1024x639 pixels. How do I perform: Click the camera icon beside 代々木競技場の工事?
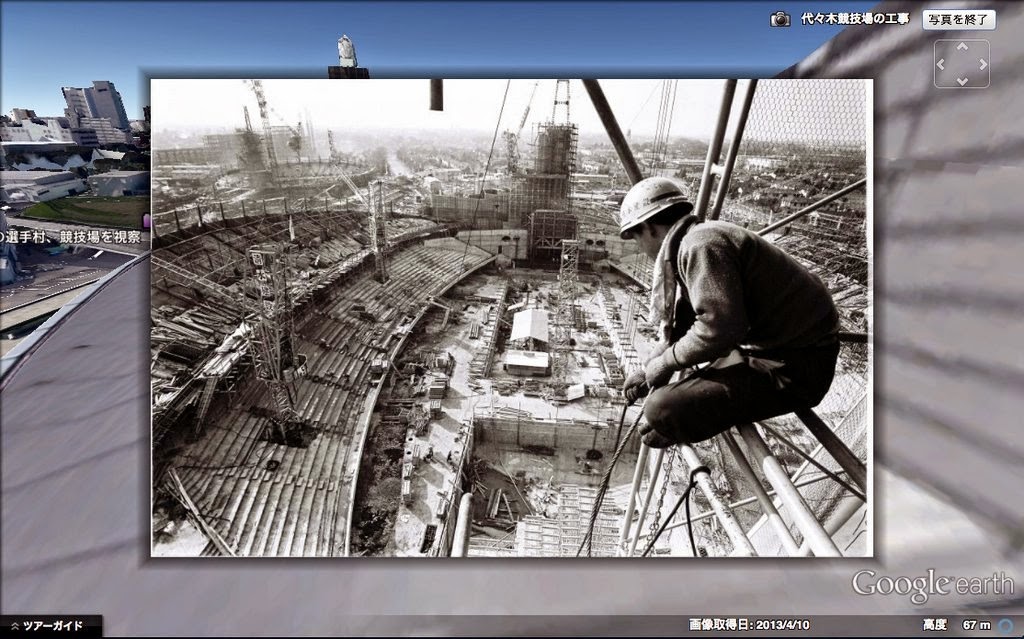coord(780,19)
